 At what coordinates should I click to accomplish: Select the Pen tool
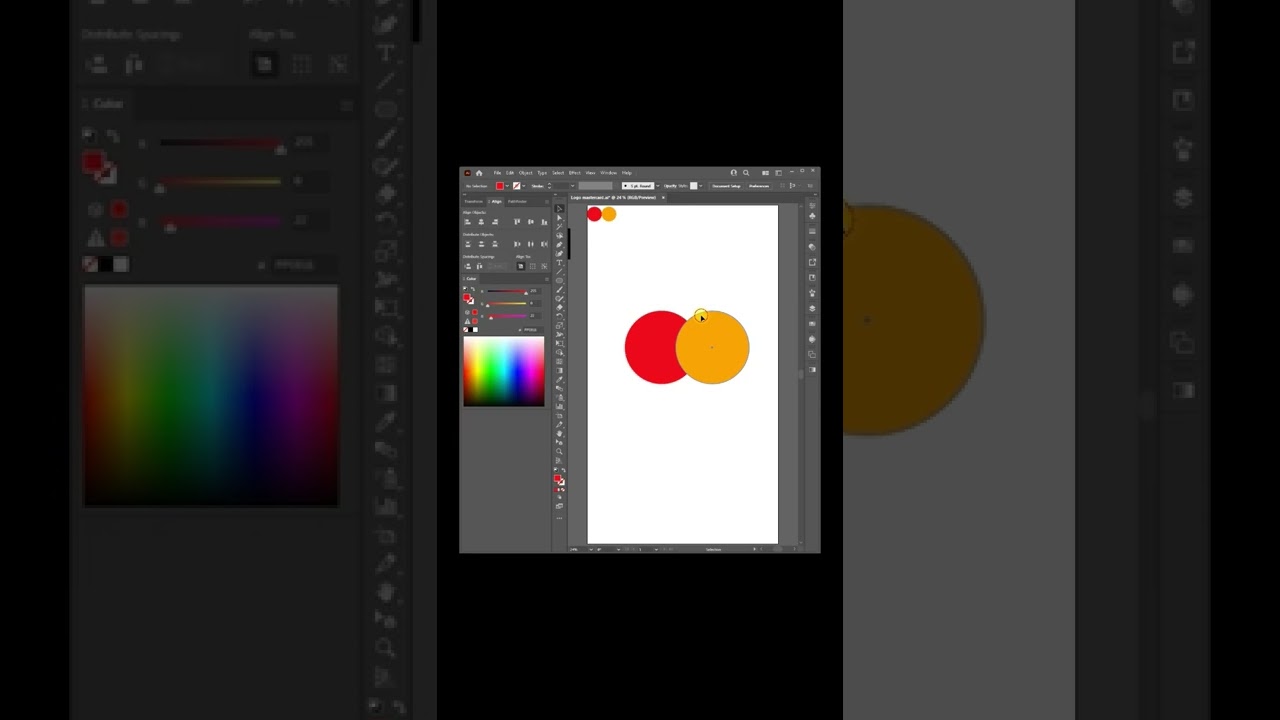(x=559, y=245)
